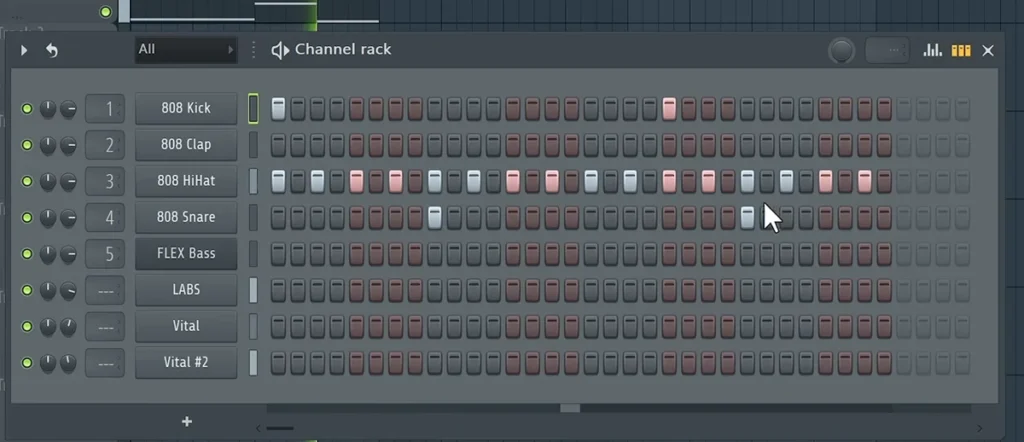Click the Vital #2 channel selector LED

[x=253, y=362]
